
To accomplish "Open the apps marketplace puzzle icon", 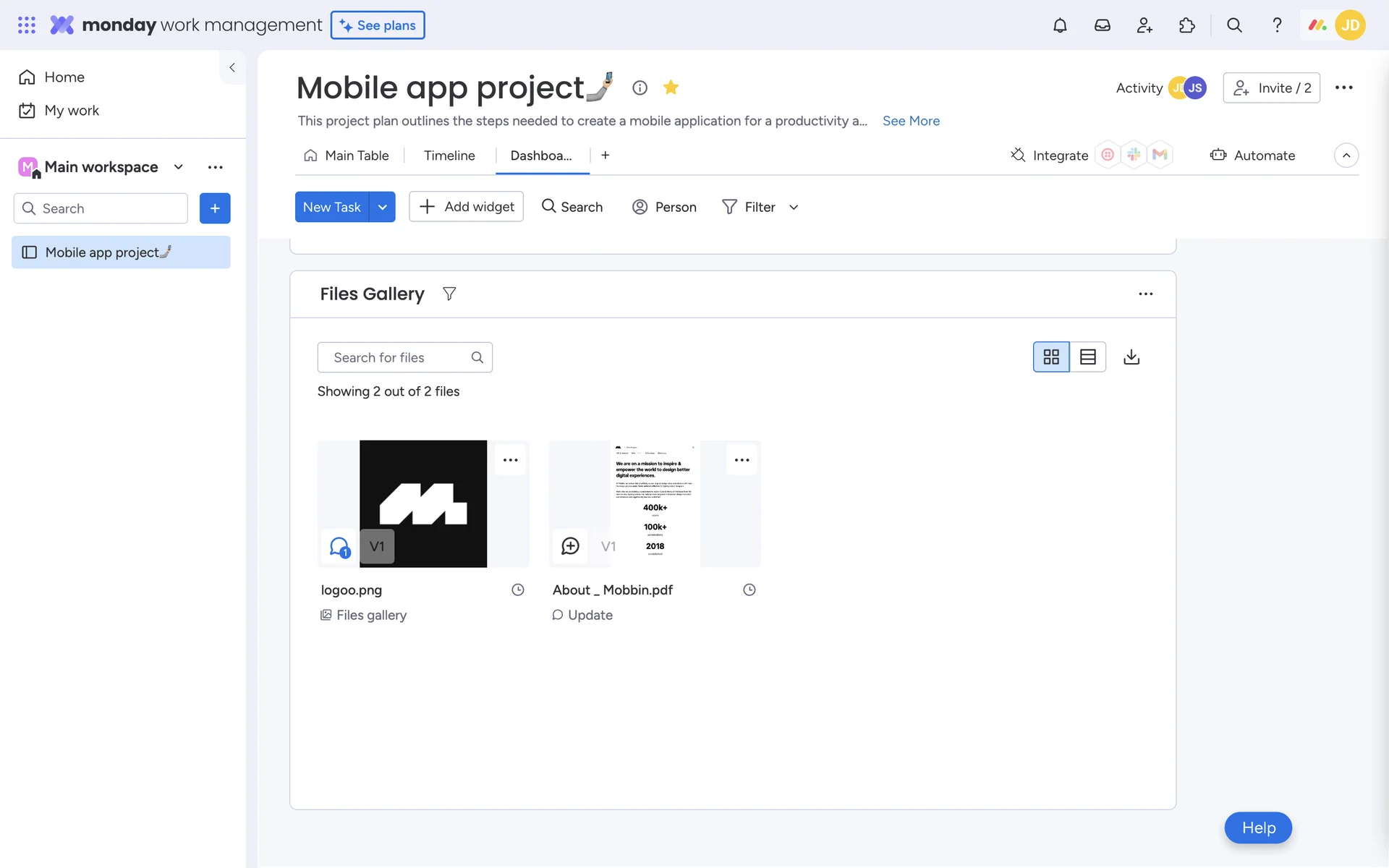I will click(1186, 25).
